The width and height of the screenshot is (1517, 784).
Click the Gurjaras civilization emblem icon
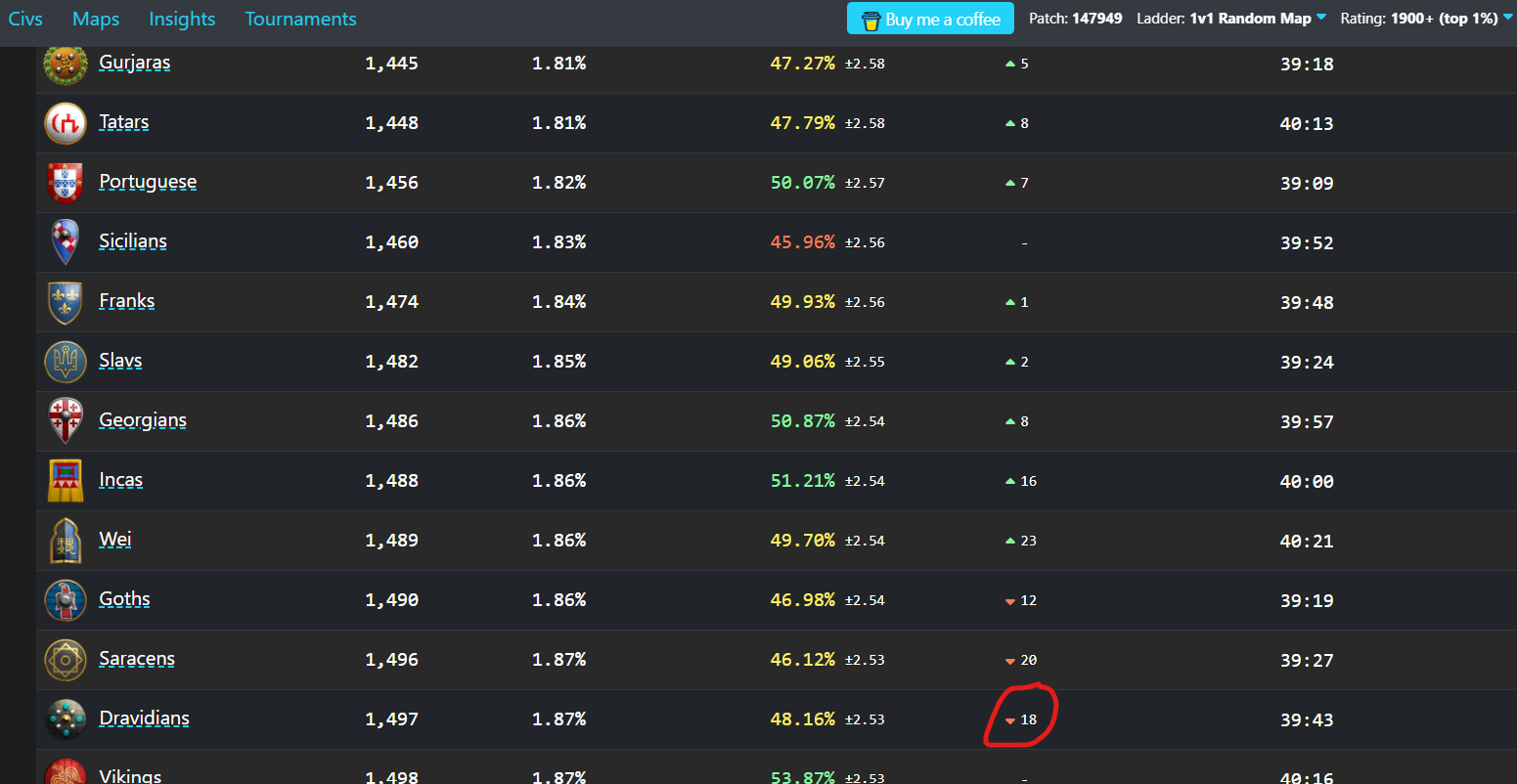(x=66, y=65)
